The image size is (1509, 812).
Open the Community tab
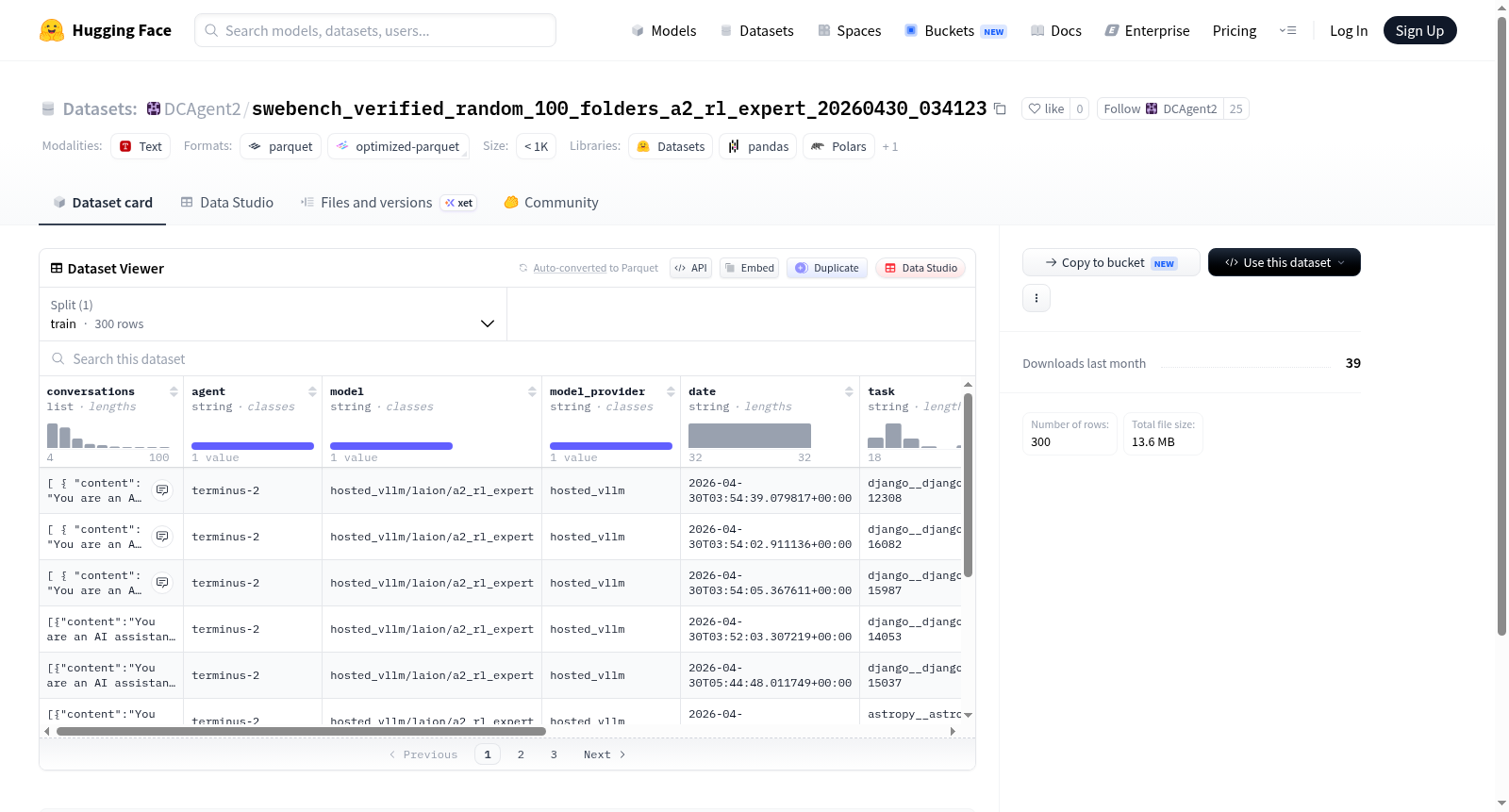pyautogui.click(x=552, y=203)
